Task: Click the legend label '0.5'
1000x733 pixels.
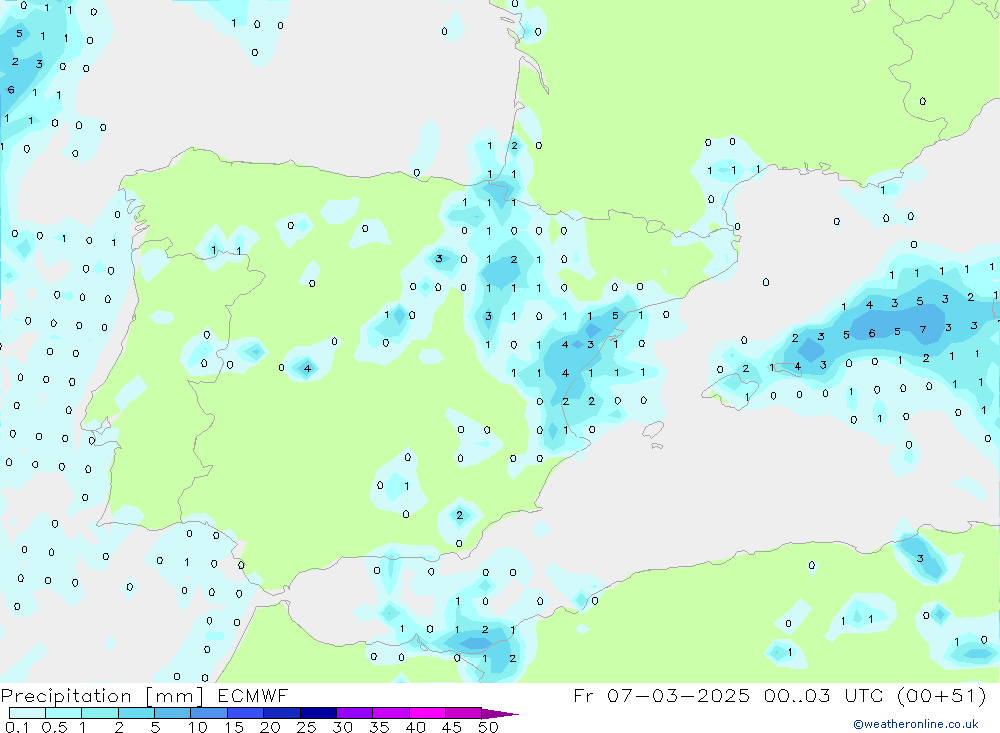Action: (55, 727)
